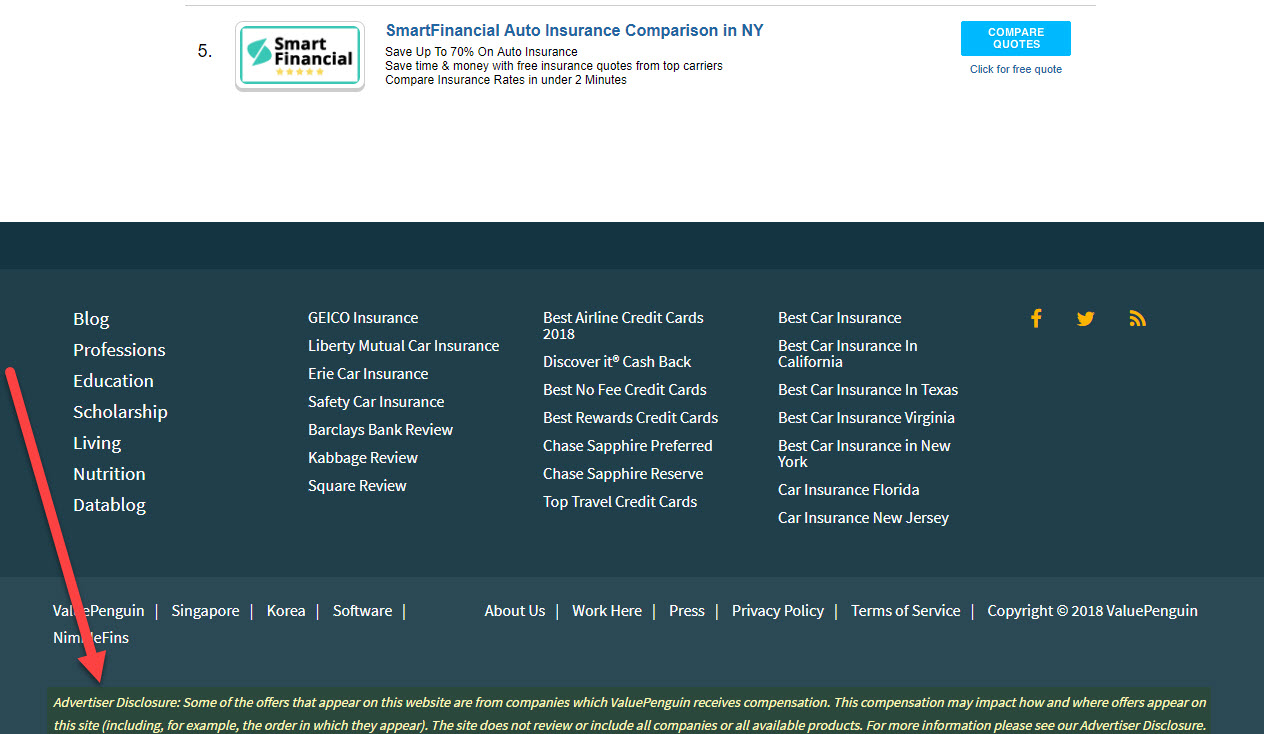Viewport: 1264px width, 734px height.
Task: Go to Privacy Policy in footer
Action: coord(777,611)
